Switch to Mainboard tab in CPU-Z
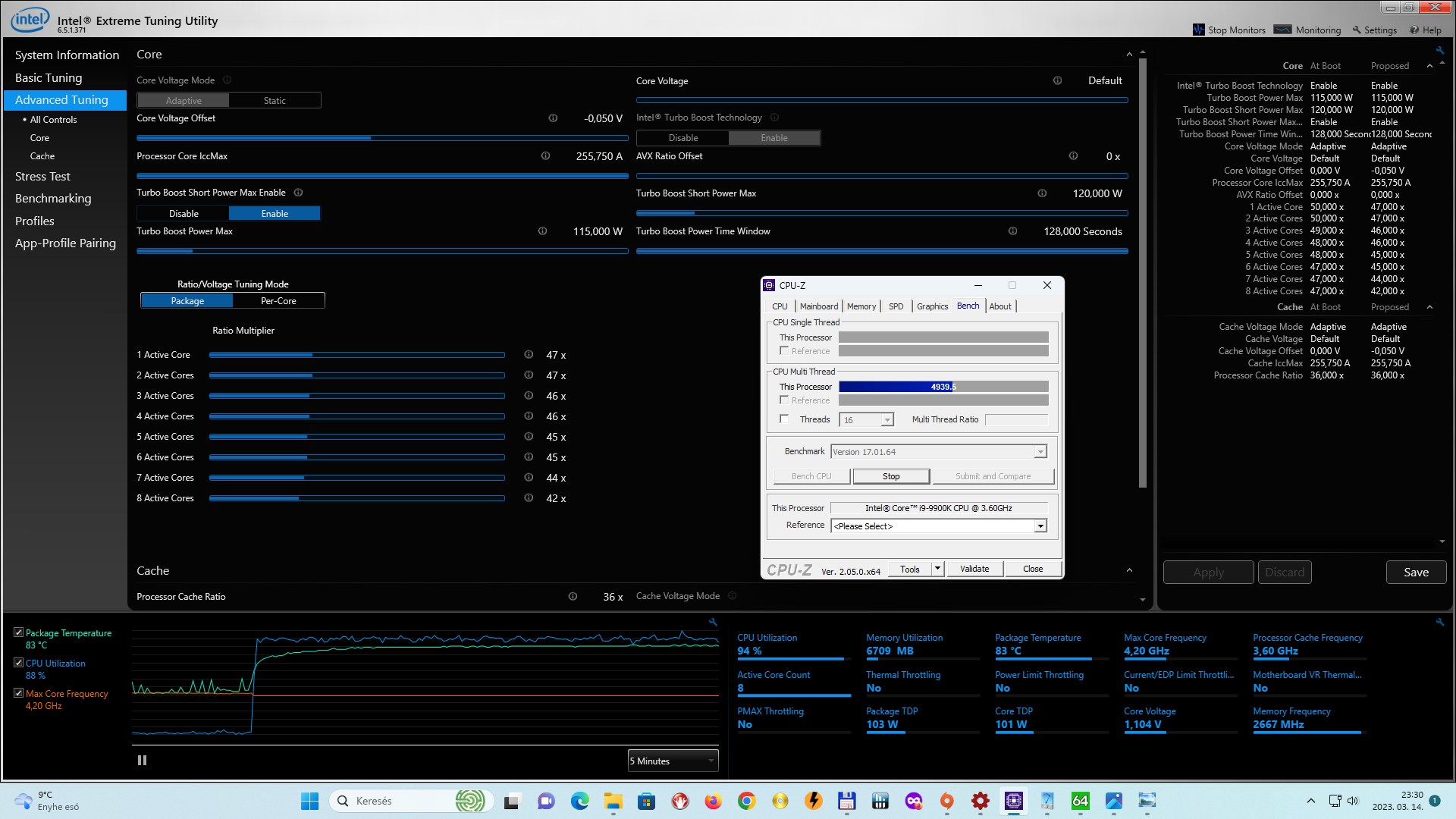The width and height of the screenshot is (1456, 819). coord(819,306)
